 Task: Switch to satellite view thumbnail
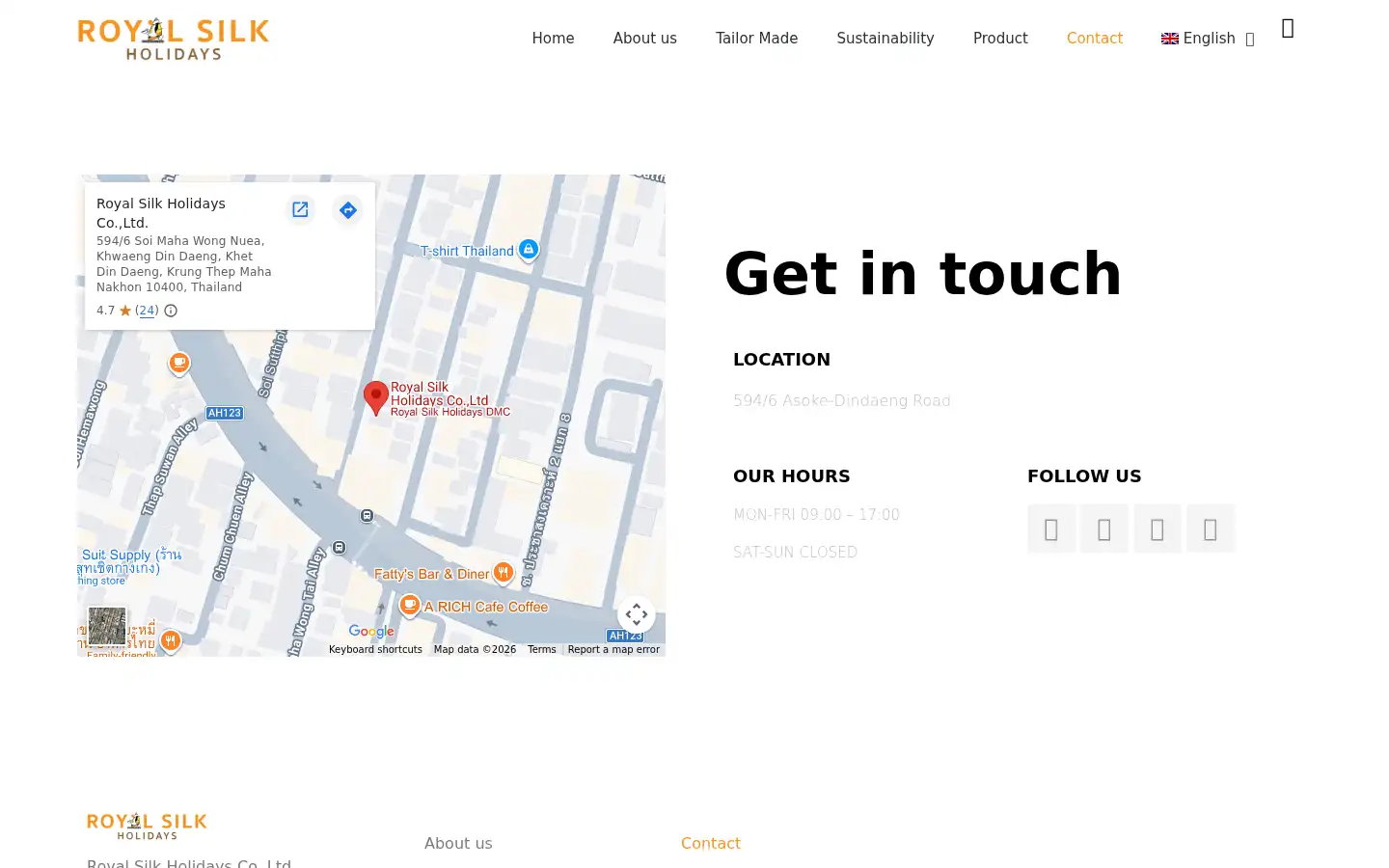click(x=107, y=626)
